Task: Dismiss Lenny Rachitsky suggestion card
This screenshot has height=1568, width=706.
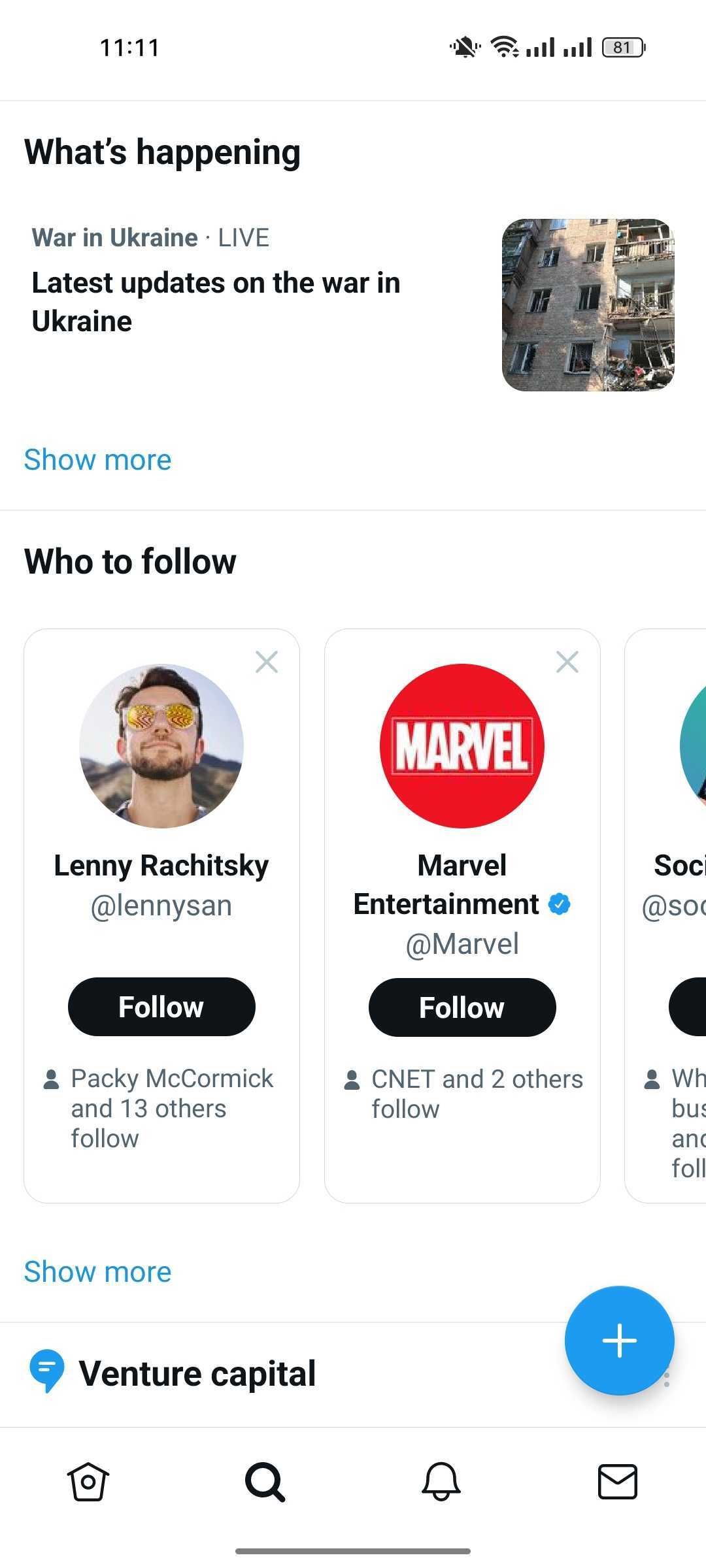Action: [267, 662]
